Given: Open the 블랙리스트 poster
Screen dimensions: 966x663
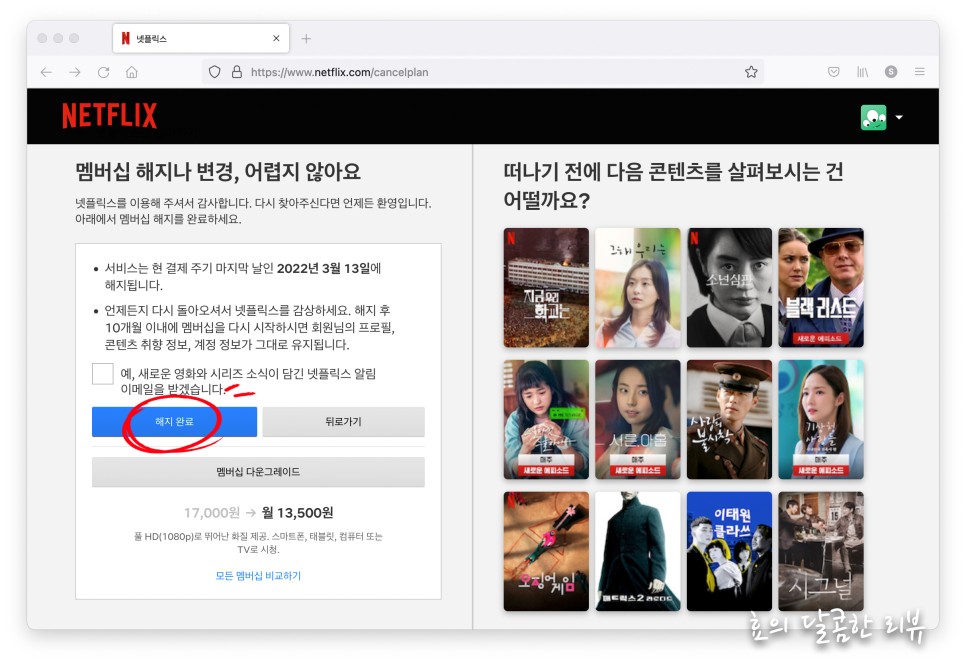Looking at the screenshot, I should pyautogui.click(x=821, y=288).
